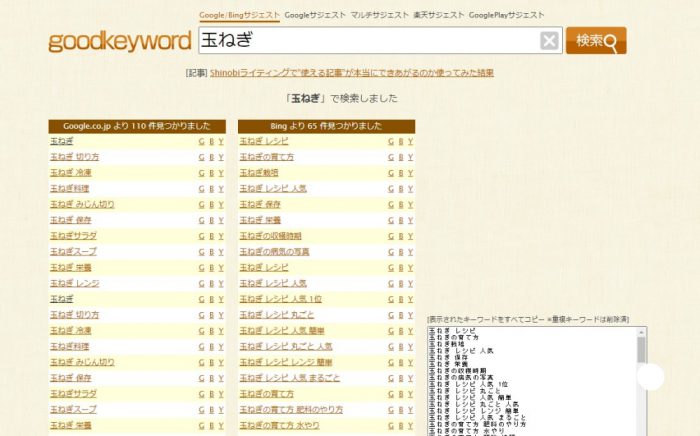700x436 pixels.
Task: Click G icon for 玉ねぎ レシピ 人気 簡単
Action: 391,331
